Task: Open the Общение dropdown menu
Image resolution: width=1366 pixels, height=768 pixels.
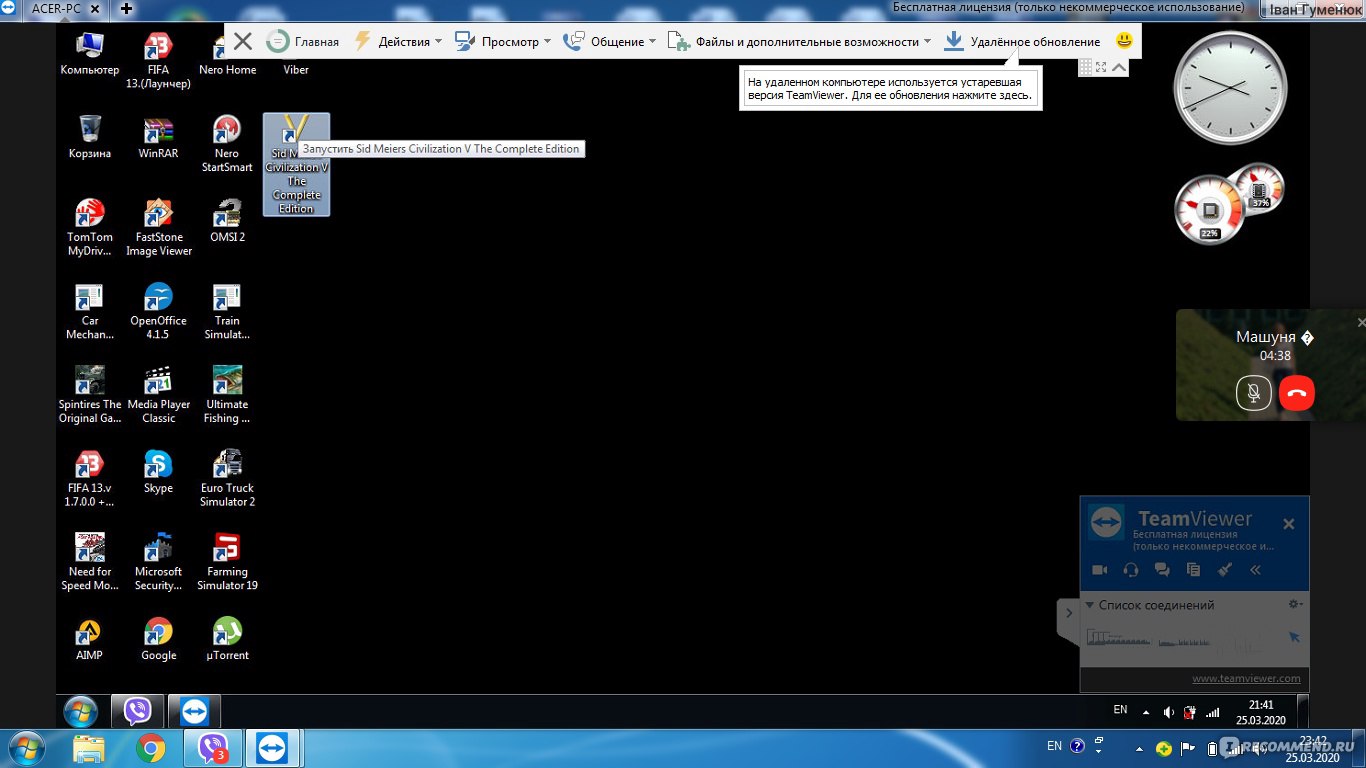Action: [610, 41]
